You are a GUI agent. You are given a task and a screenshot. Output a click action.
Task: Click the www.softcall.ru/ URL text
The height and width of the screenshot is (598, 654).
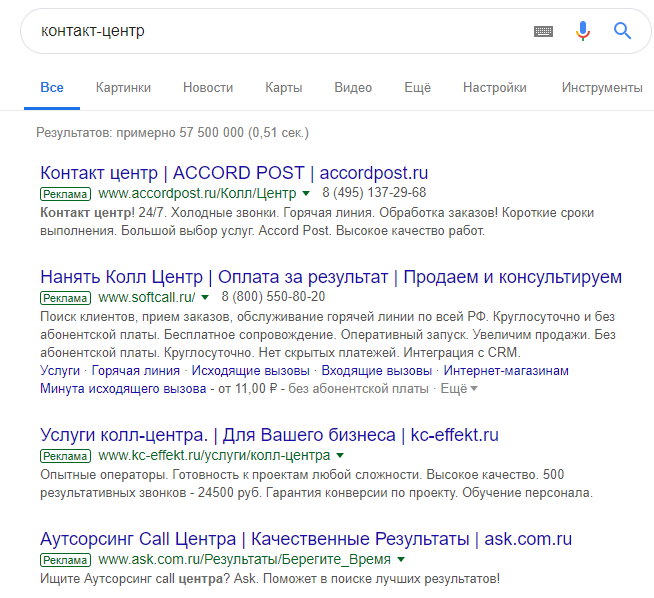pyautogui.click(x=146, y=297)
